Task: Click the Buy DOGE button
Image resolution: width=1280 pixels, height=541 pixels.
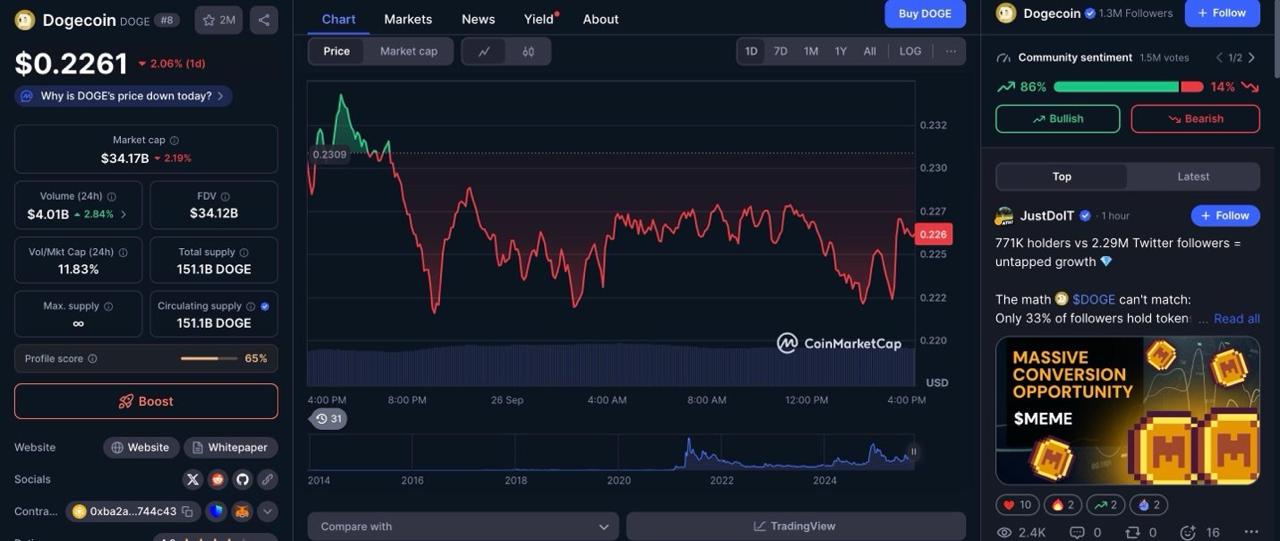Action: pos(925,14)
